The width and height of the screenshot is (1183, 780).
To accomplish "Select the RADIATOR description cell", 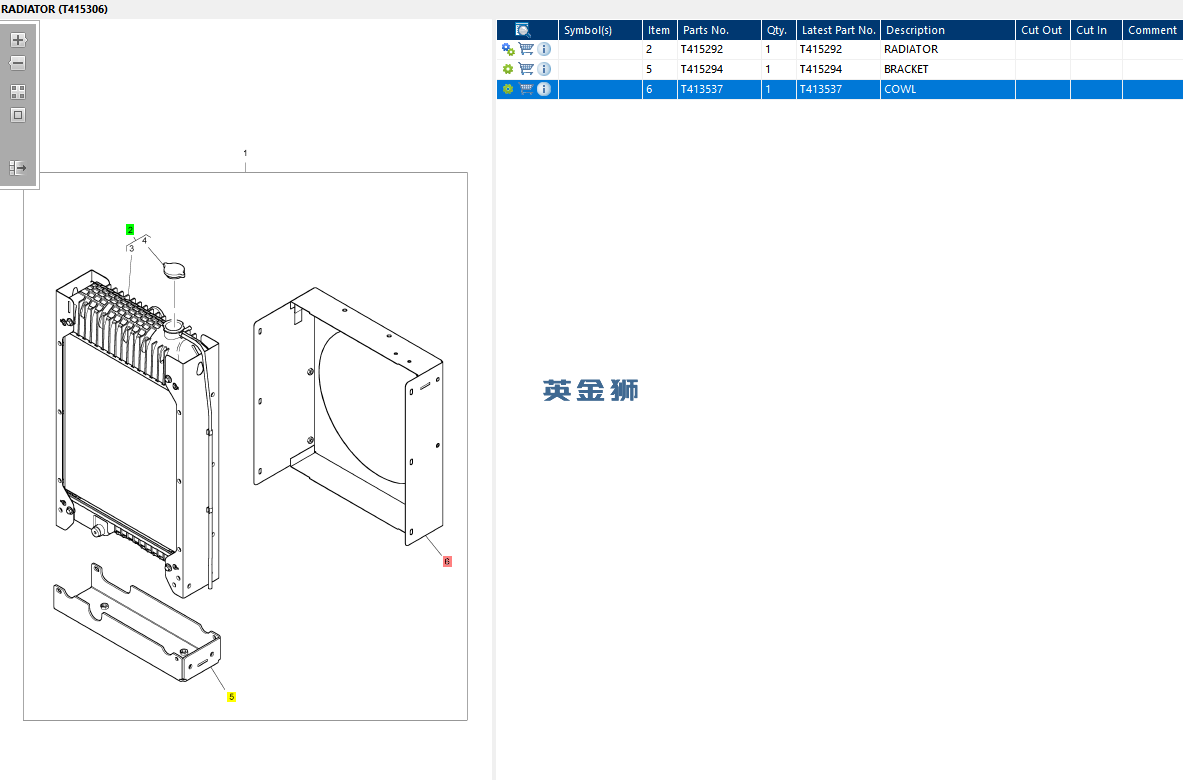I will [948, 49].
